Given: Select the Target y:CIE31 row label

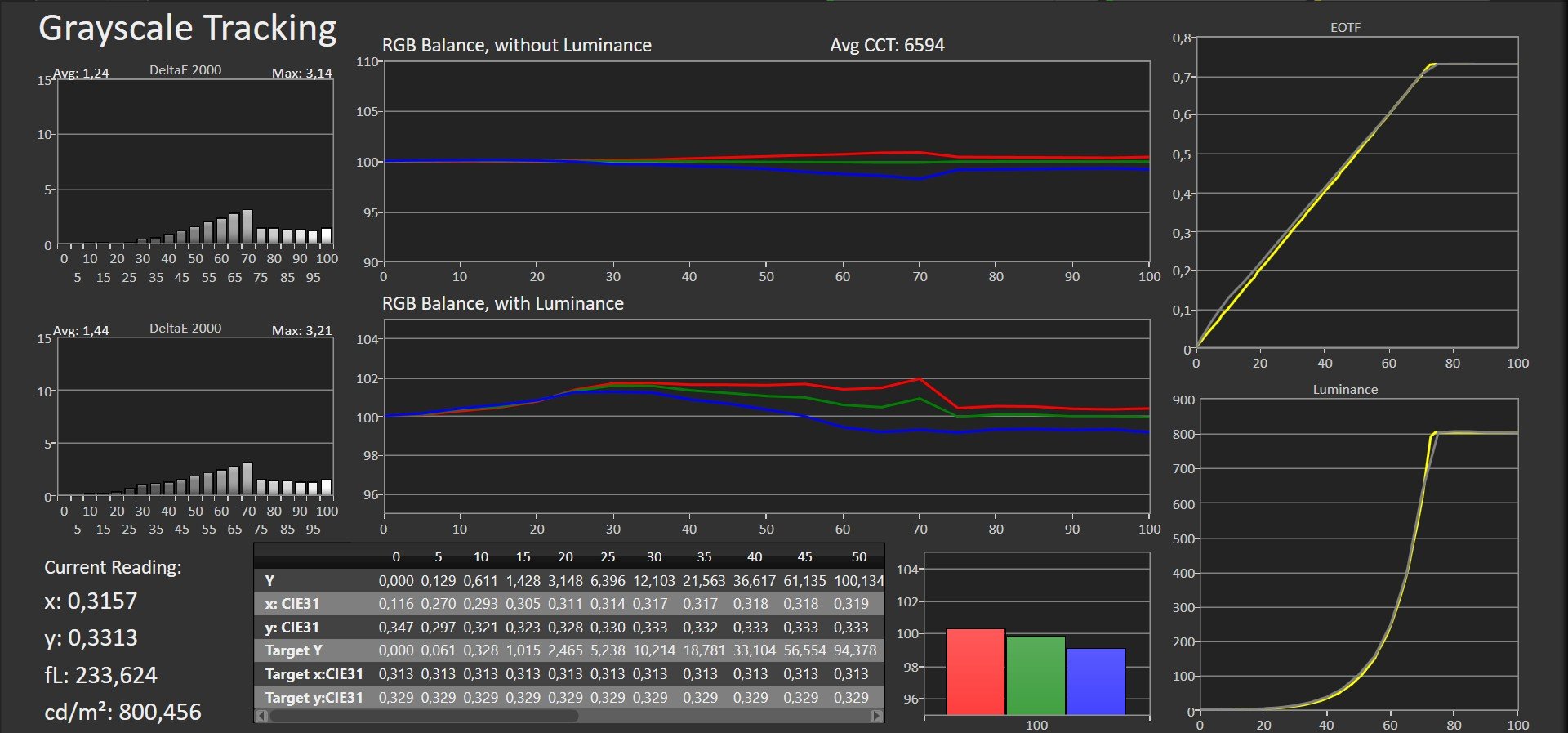Looking at the screenshot, I should (314, 698).
